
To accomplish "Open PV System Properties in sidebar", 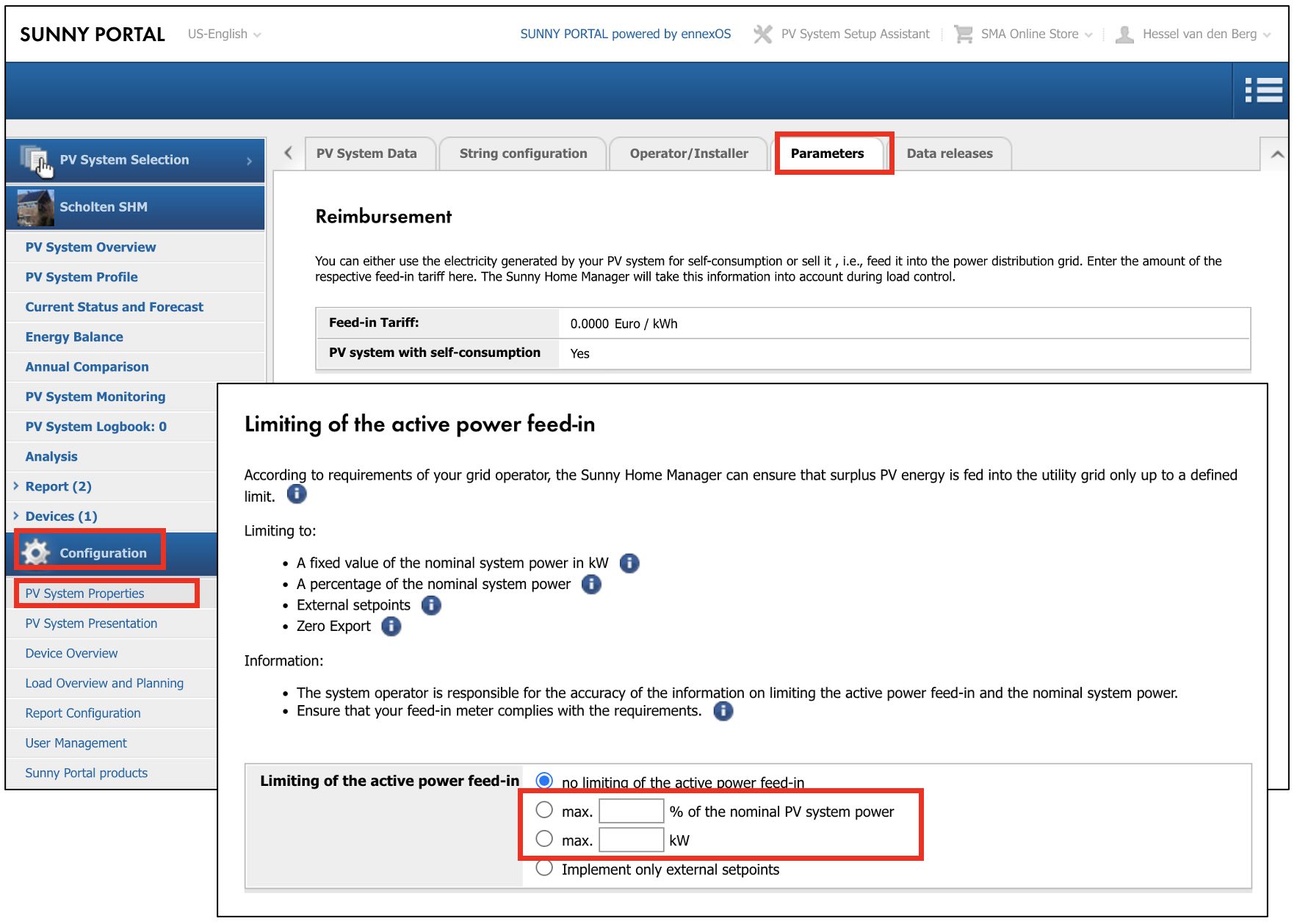I will (84, 593).
